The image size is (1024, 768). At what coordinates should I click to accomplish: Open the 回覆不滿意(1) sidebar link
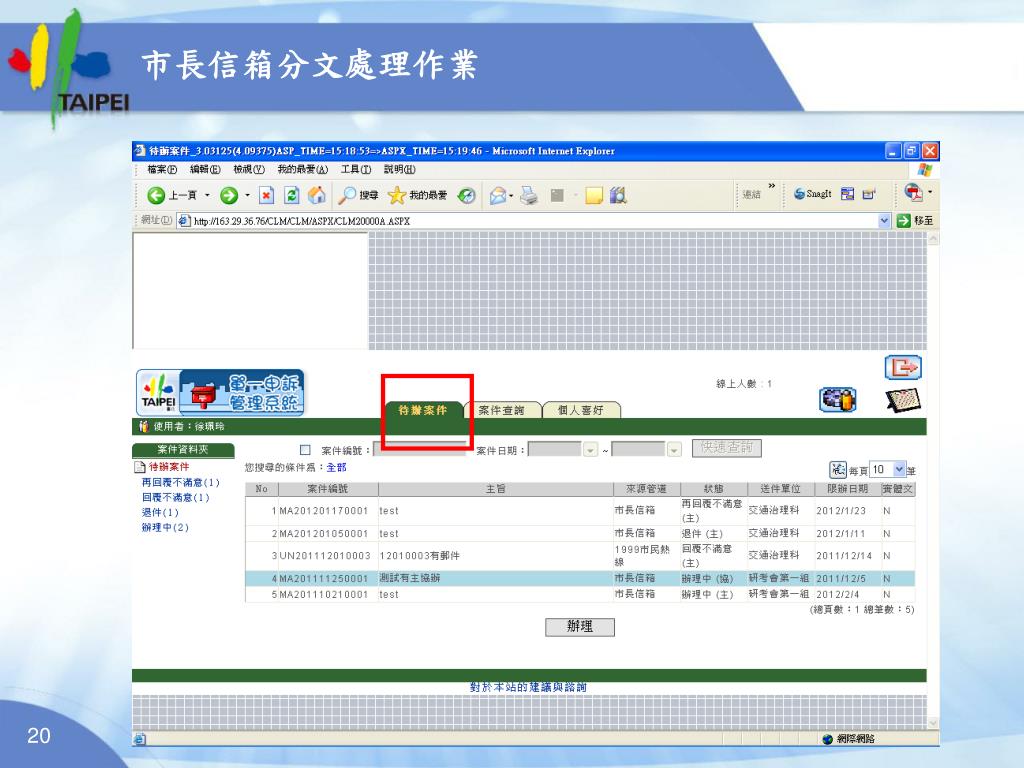176,498
